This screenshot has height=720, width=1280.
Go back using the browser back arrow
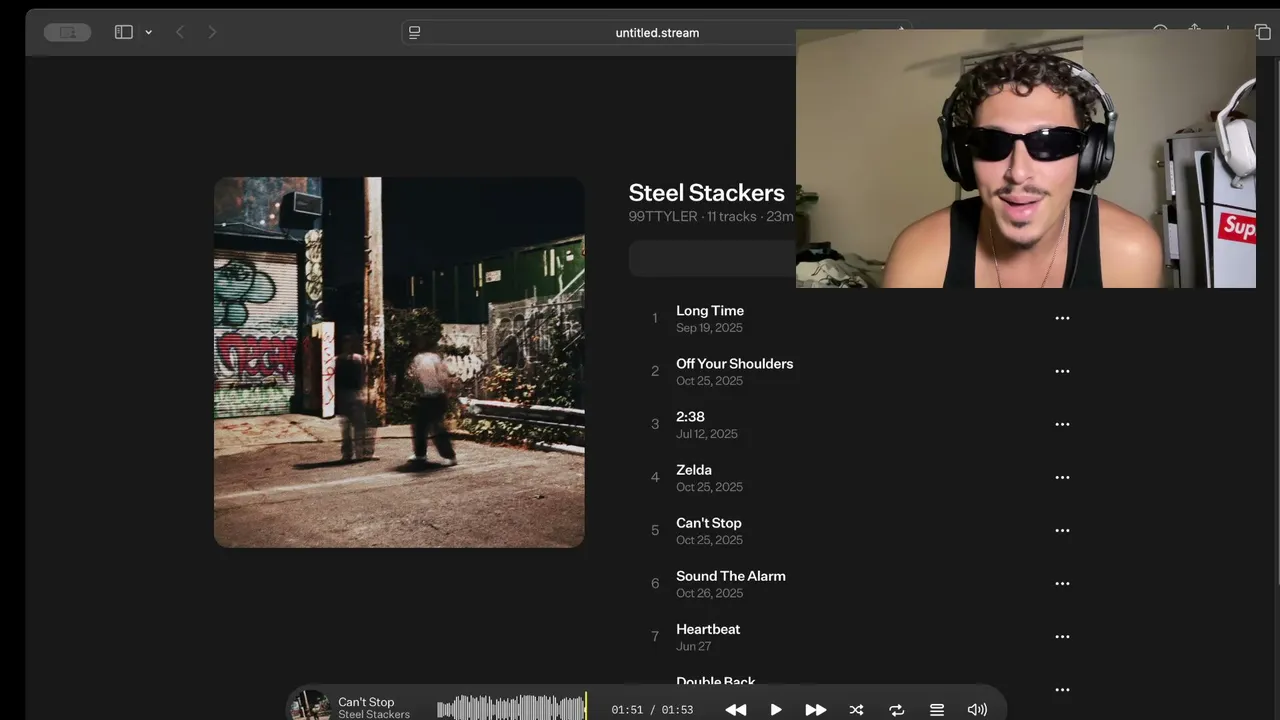coord(180,32)
